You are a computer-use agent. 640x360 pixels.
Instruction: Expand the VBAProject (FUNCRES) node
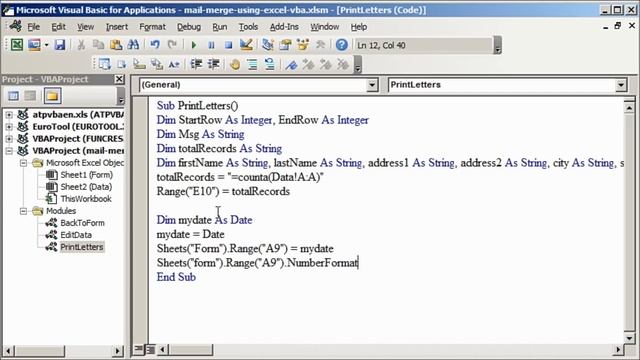(9, 139)
